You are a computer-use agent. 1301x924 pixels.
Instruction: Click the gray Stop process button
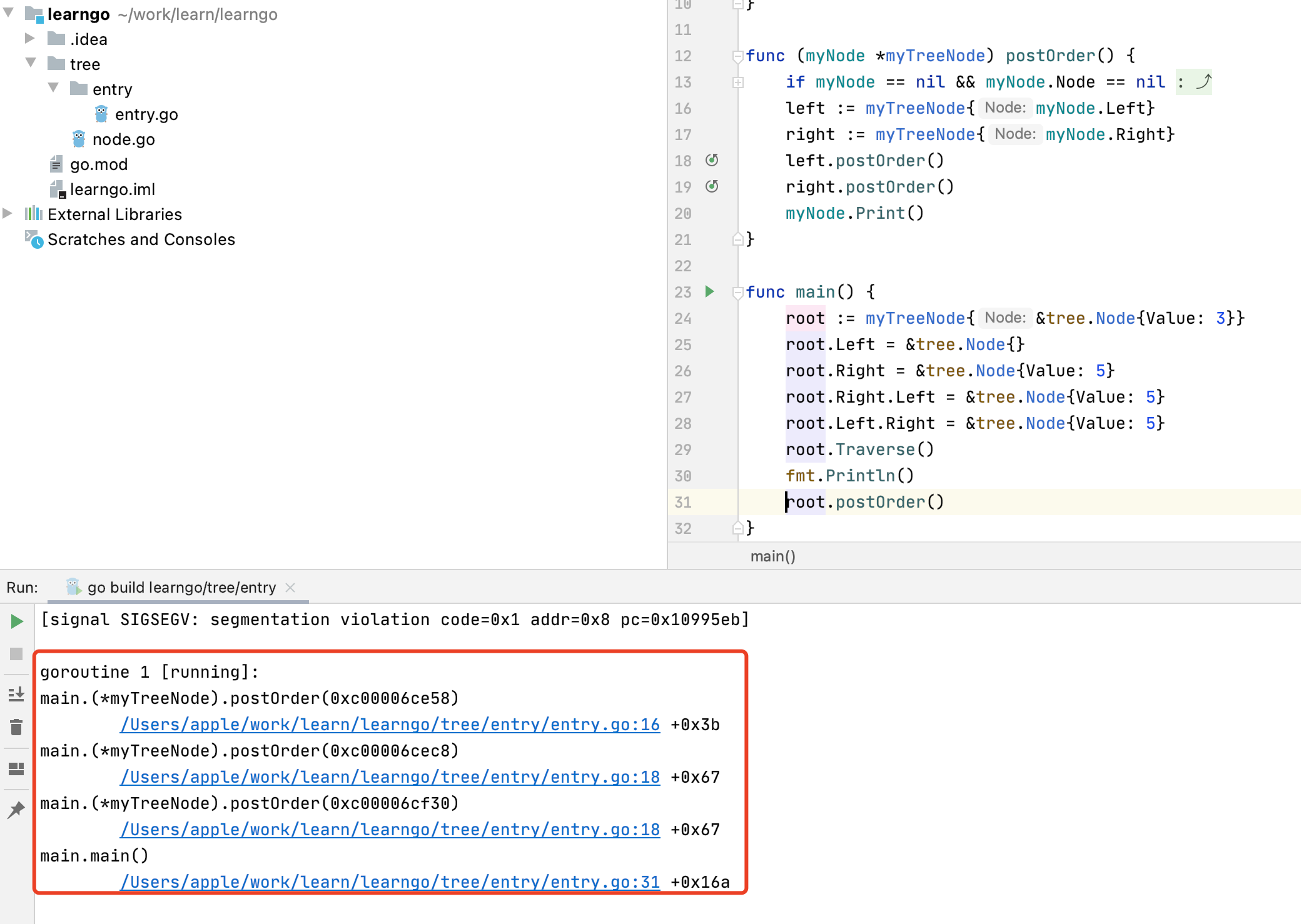pos(16,654)
